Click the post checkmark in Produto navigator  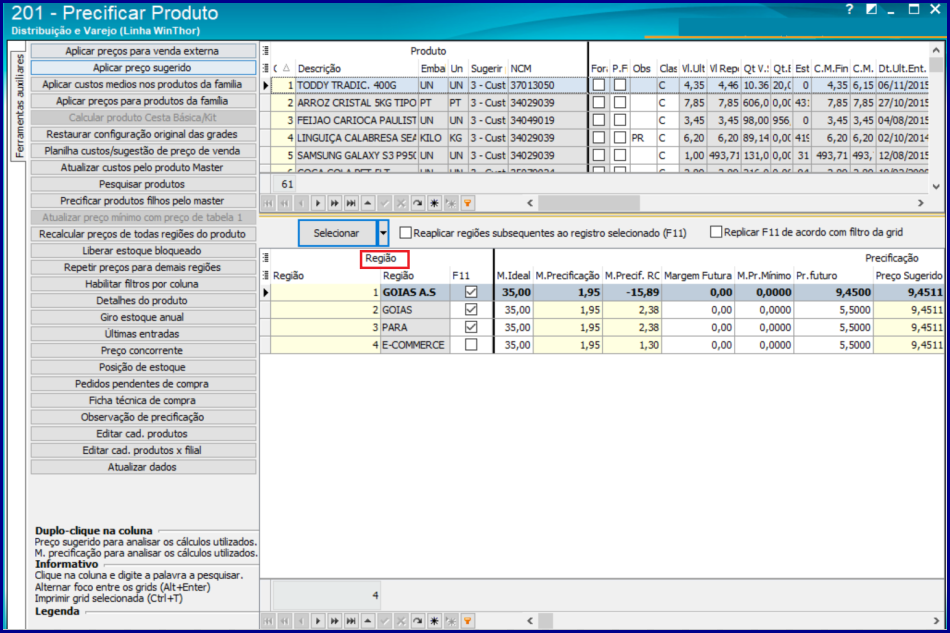coord(384,203)
